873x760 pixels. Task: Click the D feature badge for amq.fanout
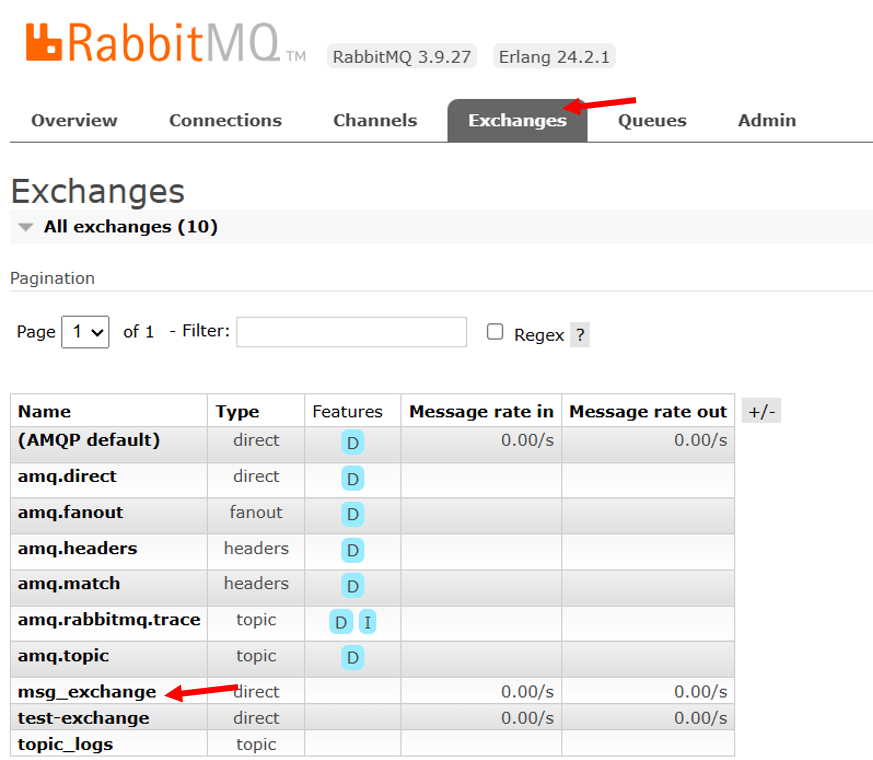tap(352, 514)
